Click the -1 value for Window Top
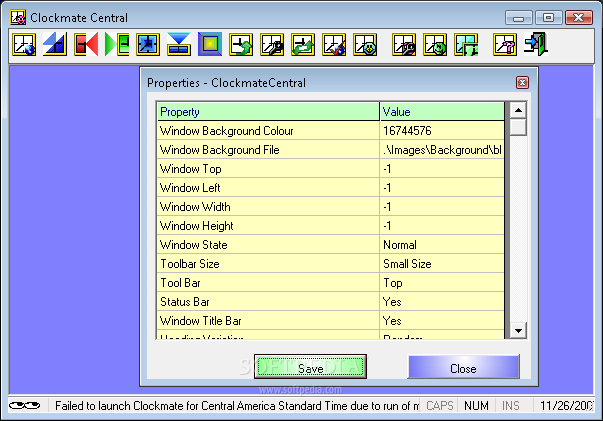 click(x=387, y=169)
